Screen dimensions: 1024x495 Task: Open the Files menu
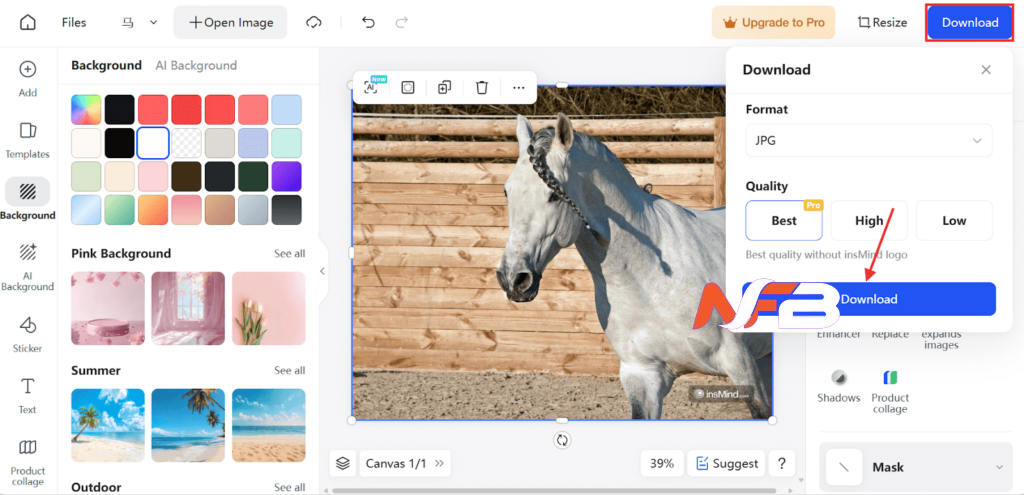pyautogui.click(x=74, y=22)
